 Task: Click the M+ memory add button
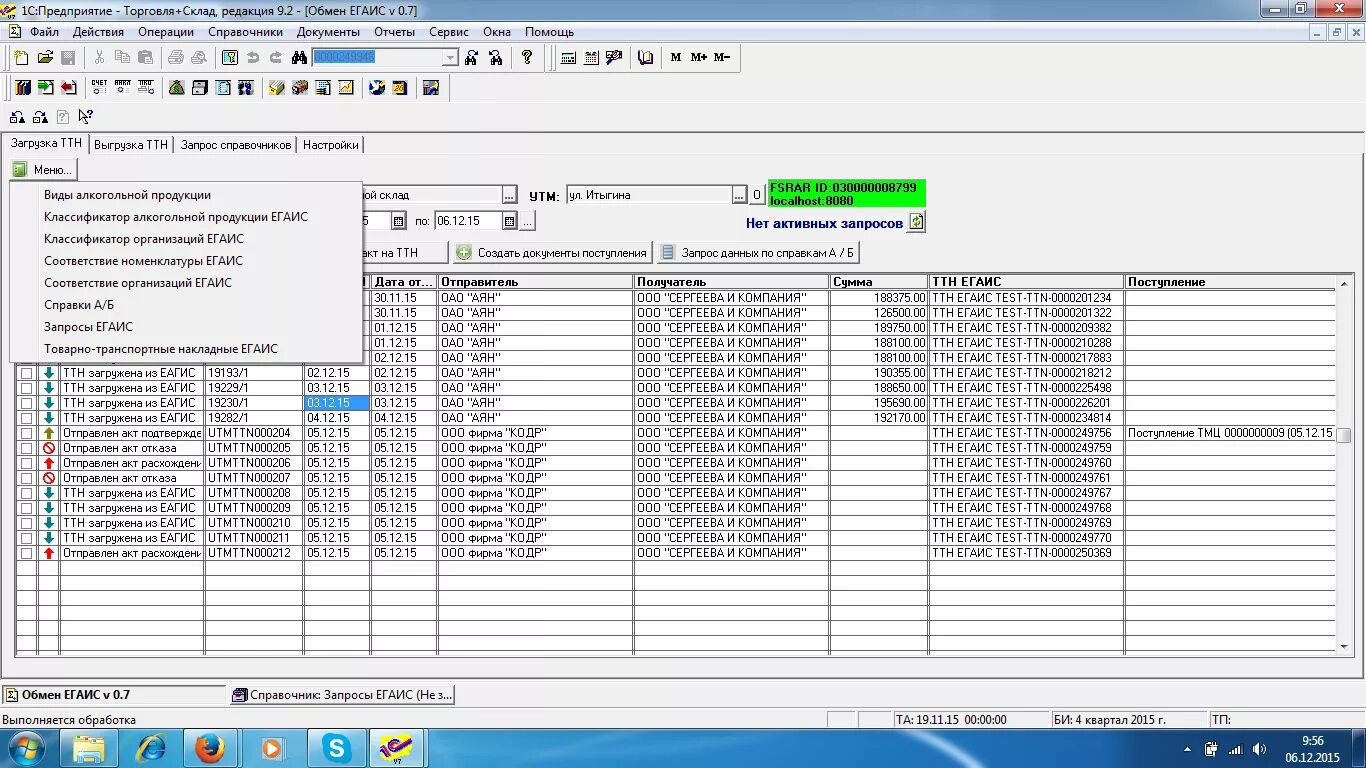(x=698, y=58)
